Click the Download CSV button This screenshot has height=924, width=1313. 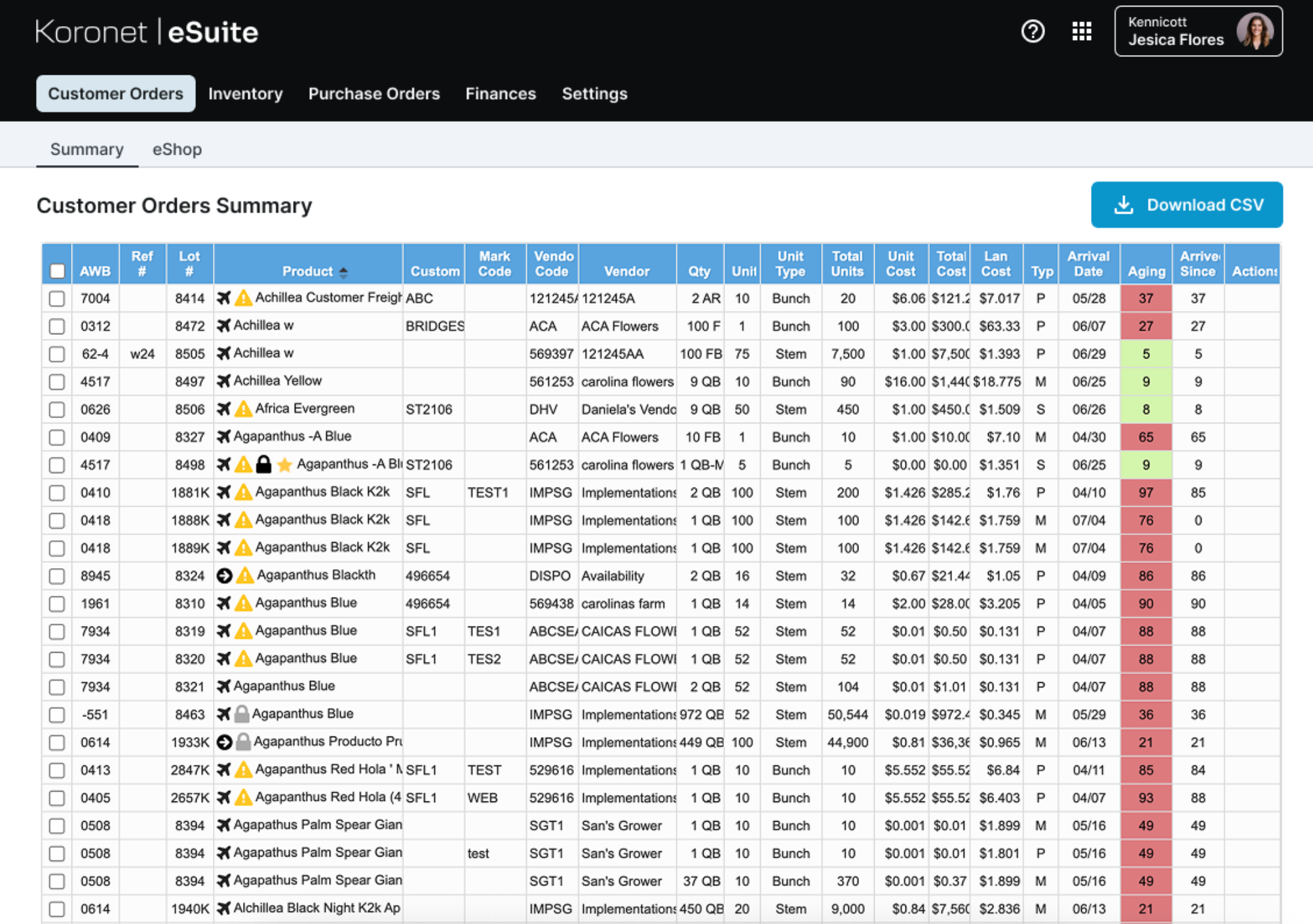tap(1187, 204)
